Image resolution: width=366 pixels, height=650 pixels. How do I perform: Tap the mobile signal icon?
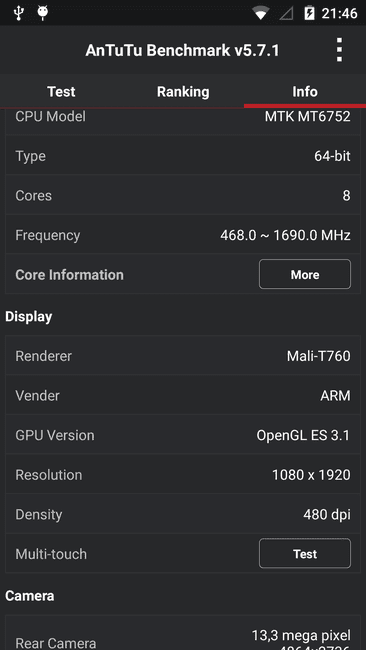tap(286, 14)
